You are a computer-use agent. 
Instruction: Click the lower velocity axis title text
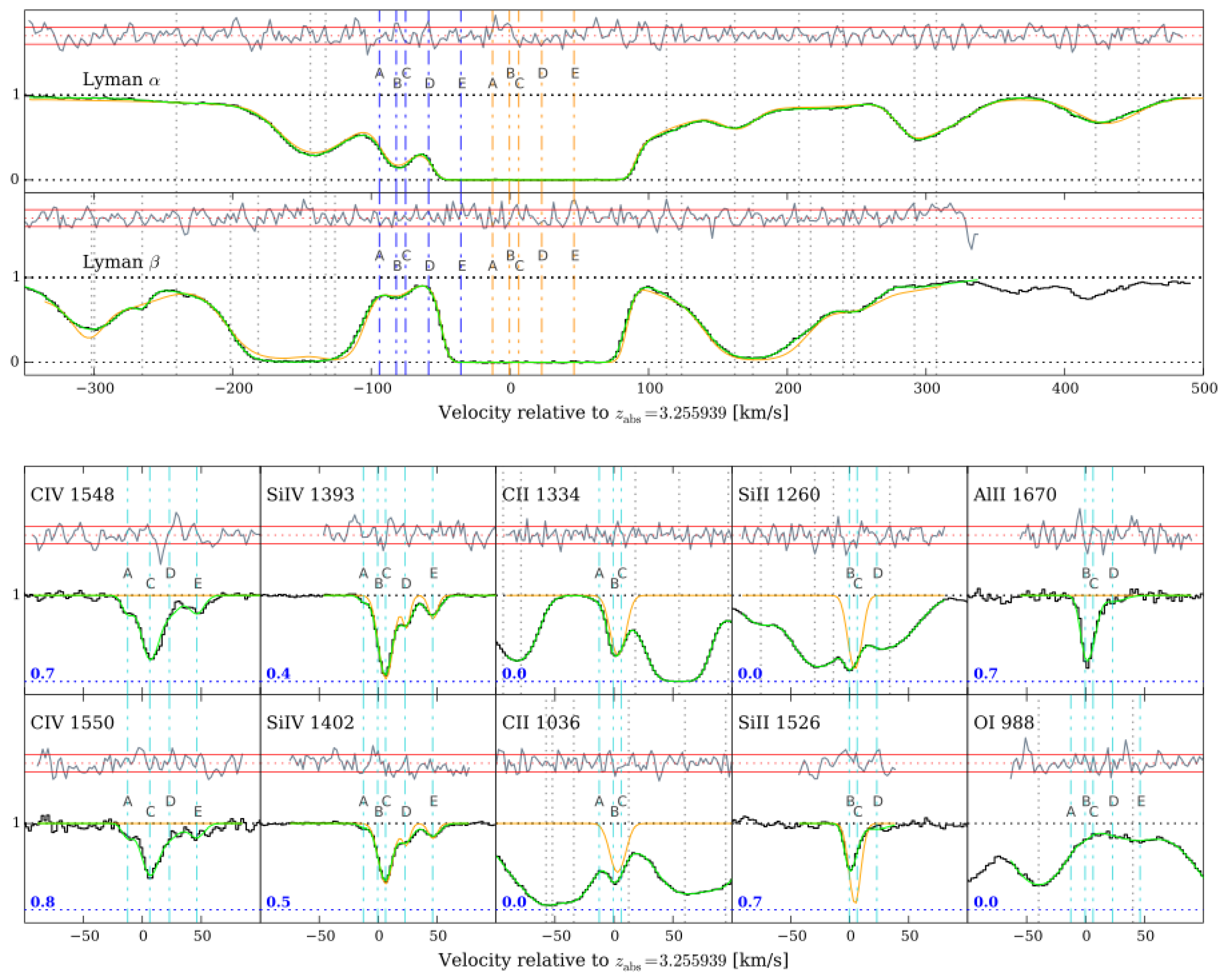(x=613, y=960)
